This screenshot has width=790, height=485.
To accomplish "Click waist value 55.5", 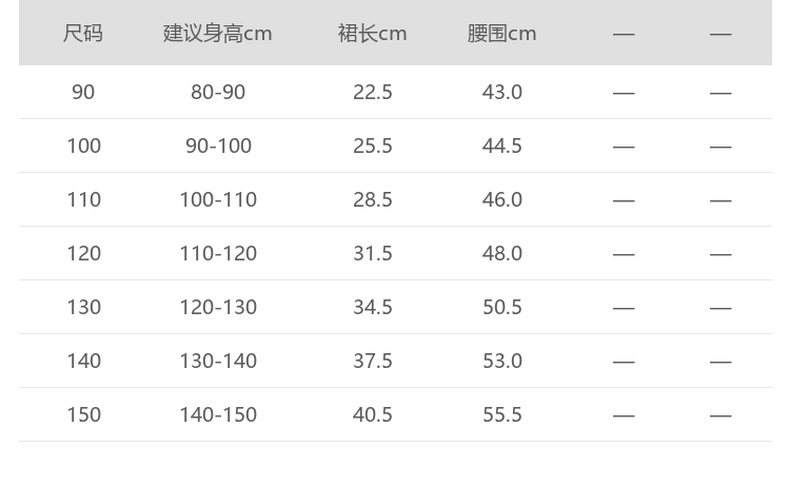I will (x=502, y=415).
